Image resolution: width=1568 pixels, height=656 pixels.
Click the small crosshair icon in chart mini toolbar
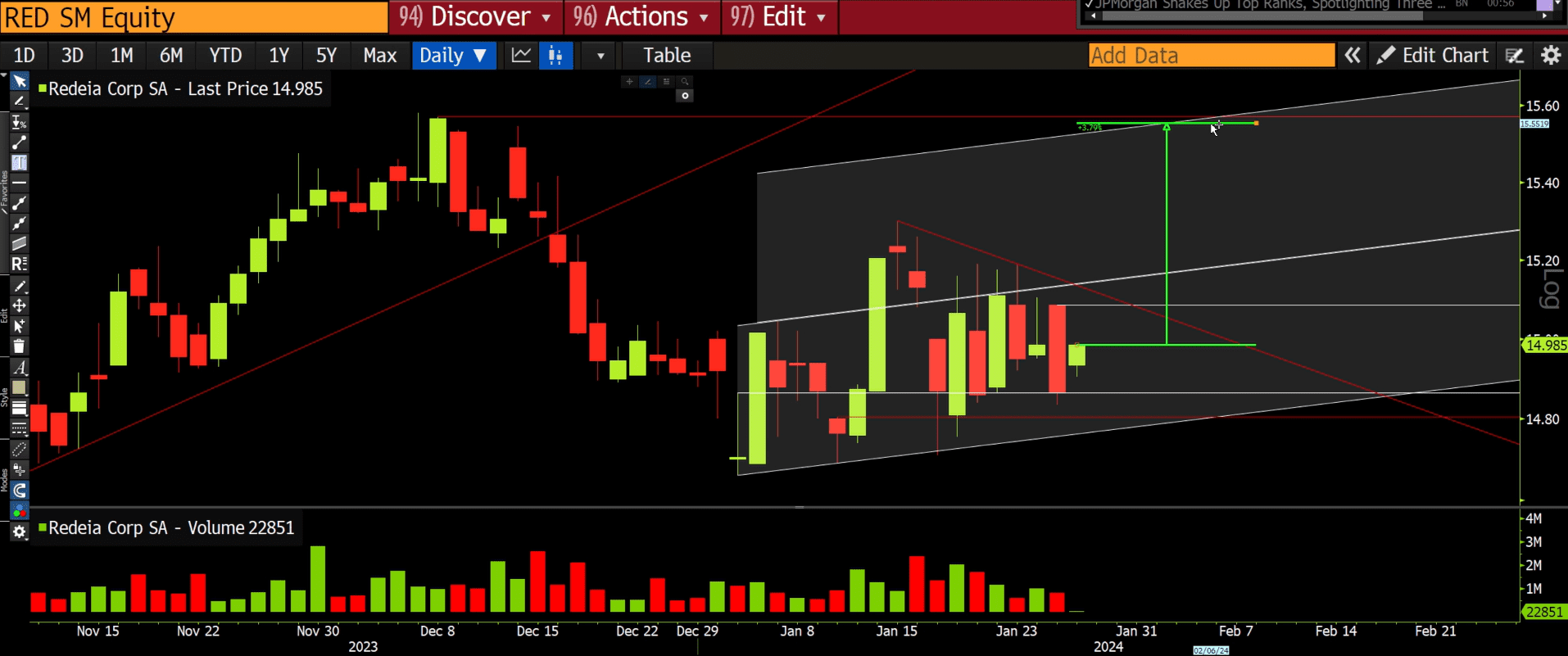(x=629, y=82)
